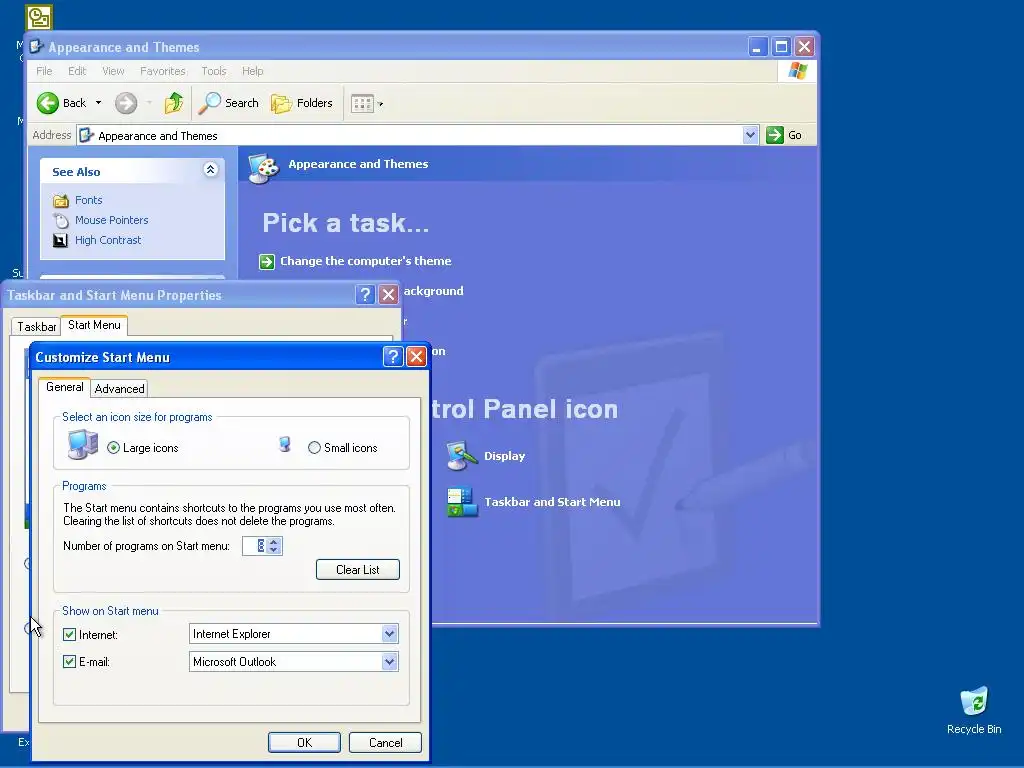Viewport: 1024px width, 768px height.
Task: Uncheck the E-mail checkbox
Action: [69, 662]
